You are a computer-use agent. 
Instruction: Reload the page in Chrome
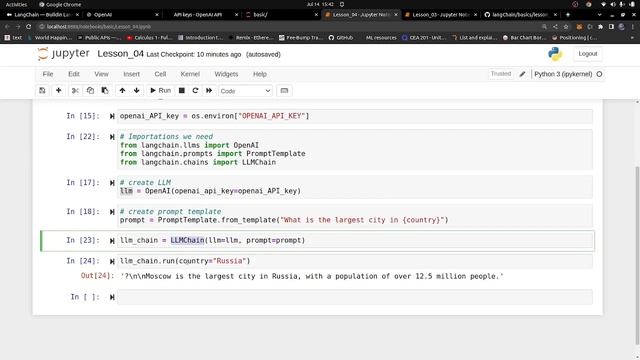point(29,27)
